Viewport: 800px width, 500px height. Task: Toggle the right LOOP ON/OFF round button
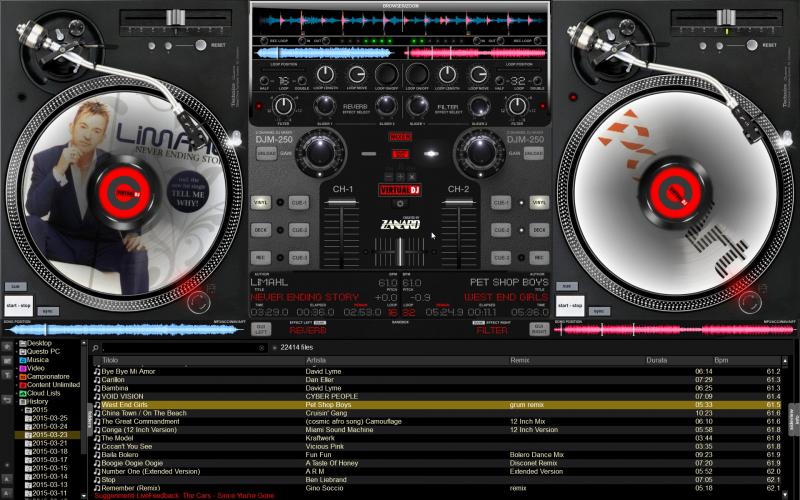pyautogui.click(x=417, y=75)
